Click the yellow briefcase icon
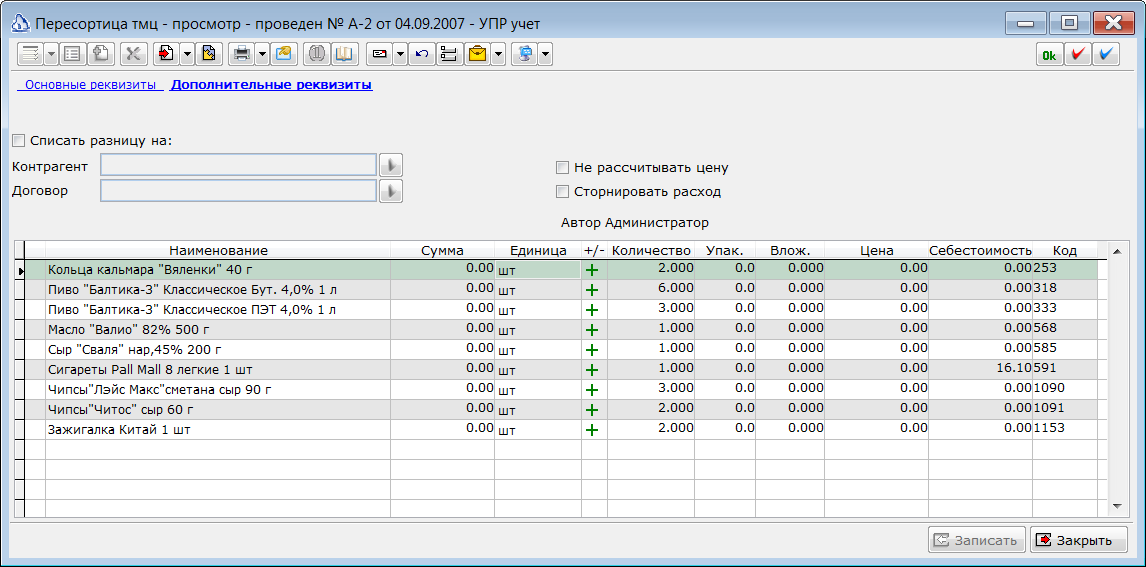This screenshot has width=1146, height=567. coord(477,55)
